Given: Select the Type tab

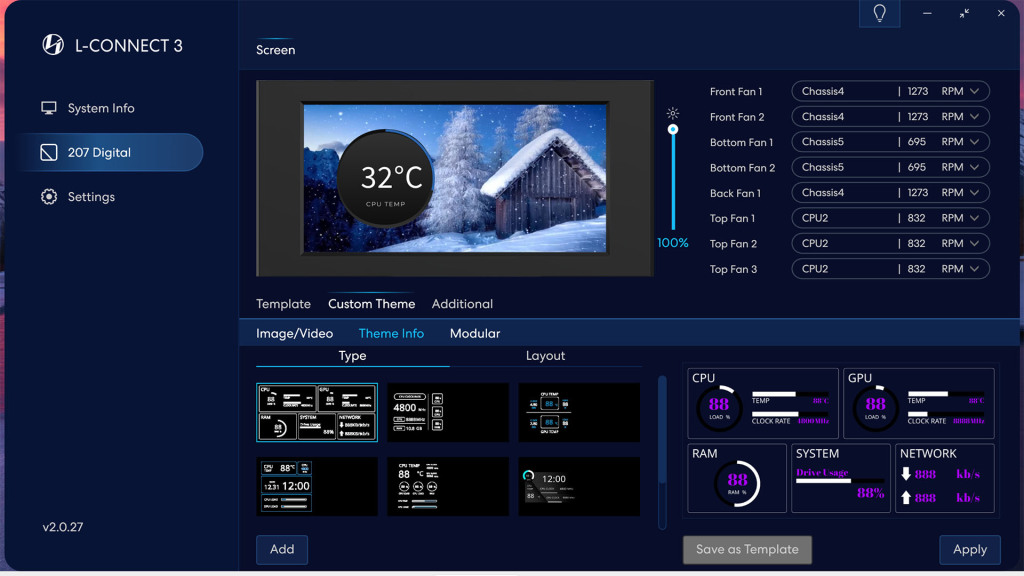Looking at the screenshot, I should point(352,356).
